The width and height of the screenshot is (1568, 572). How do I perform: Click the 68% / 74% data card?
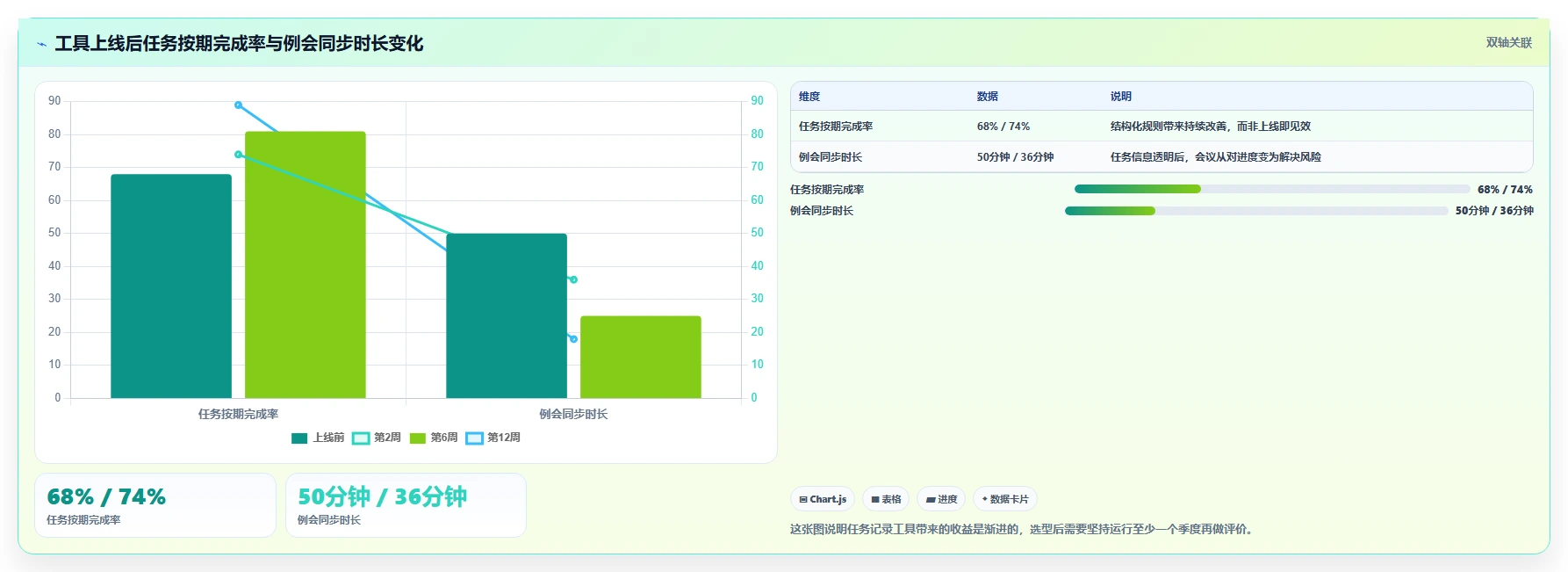[155, 505]
